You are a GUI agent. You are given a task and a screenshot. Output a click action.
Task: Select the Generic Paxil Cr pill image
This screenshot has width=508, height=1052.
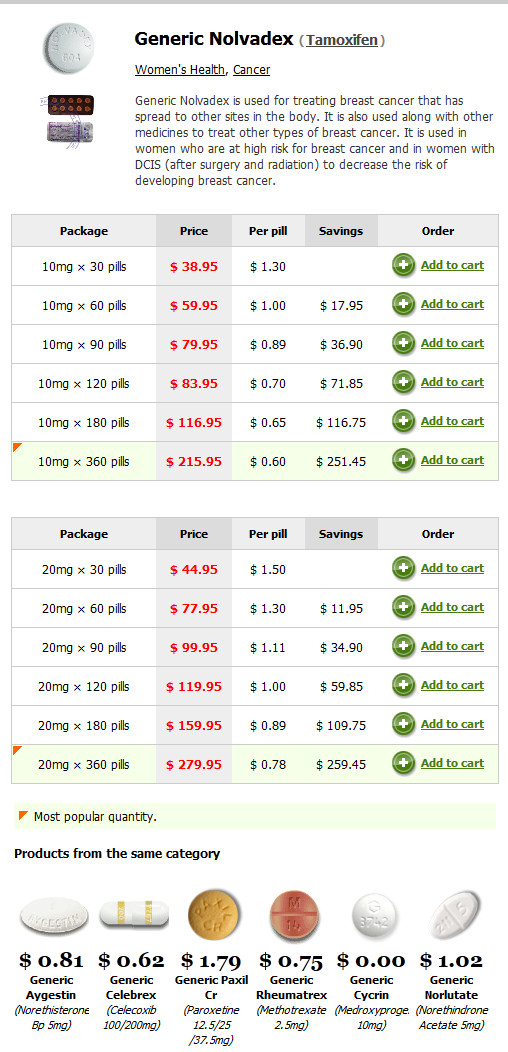(x=211, y=912)
